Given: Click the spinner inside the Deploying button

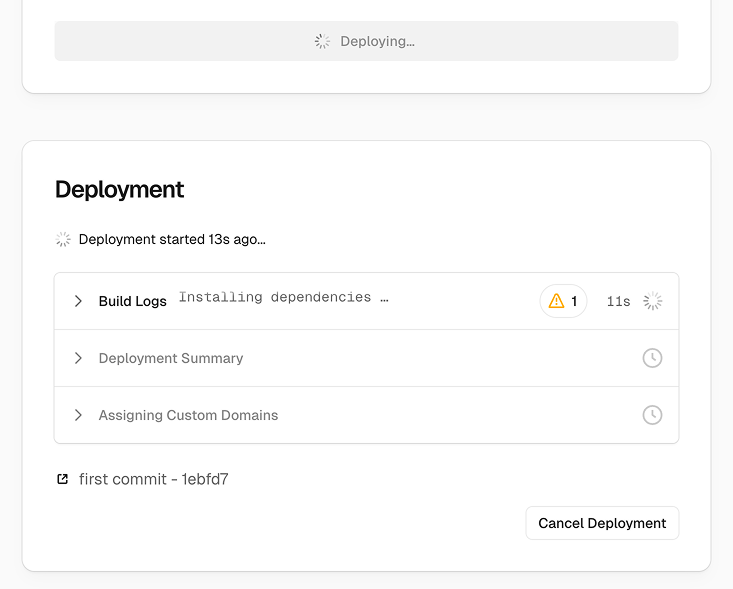Looking at the screenshot, I should pos(322,41).
